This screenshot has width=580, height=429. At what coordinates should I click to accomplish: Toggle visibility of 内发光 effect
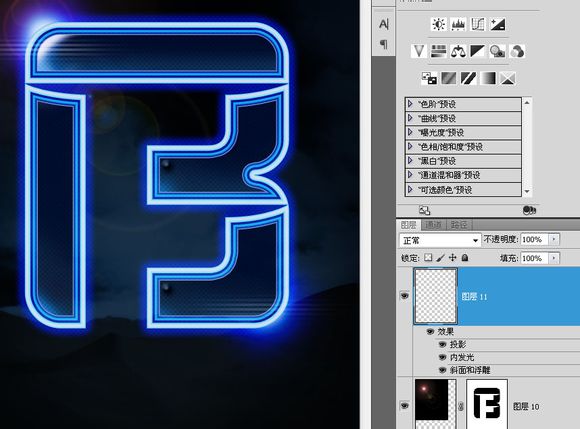442,357
